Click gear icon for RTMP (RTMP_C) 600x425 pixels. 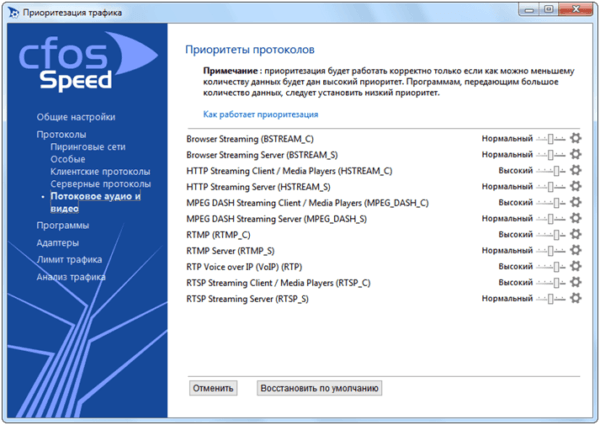point(576,234)
